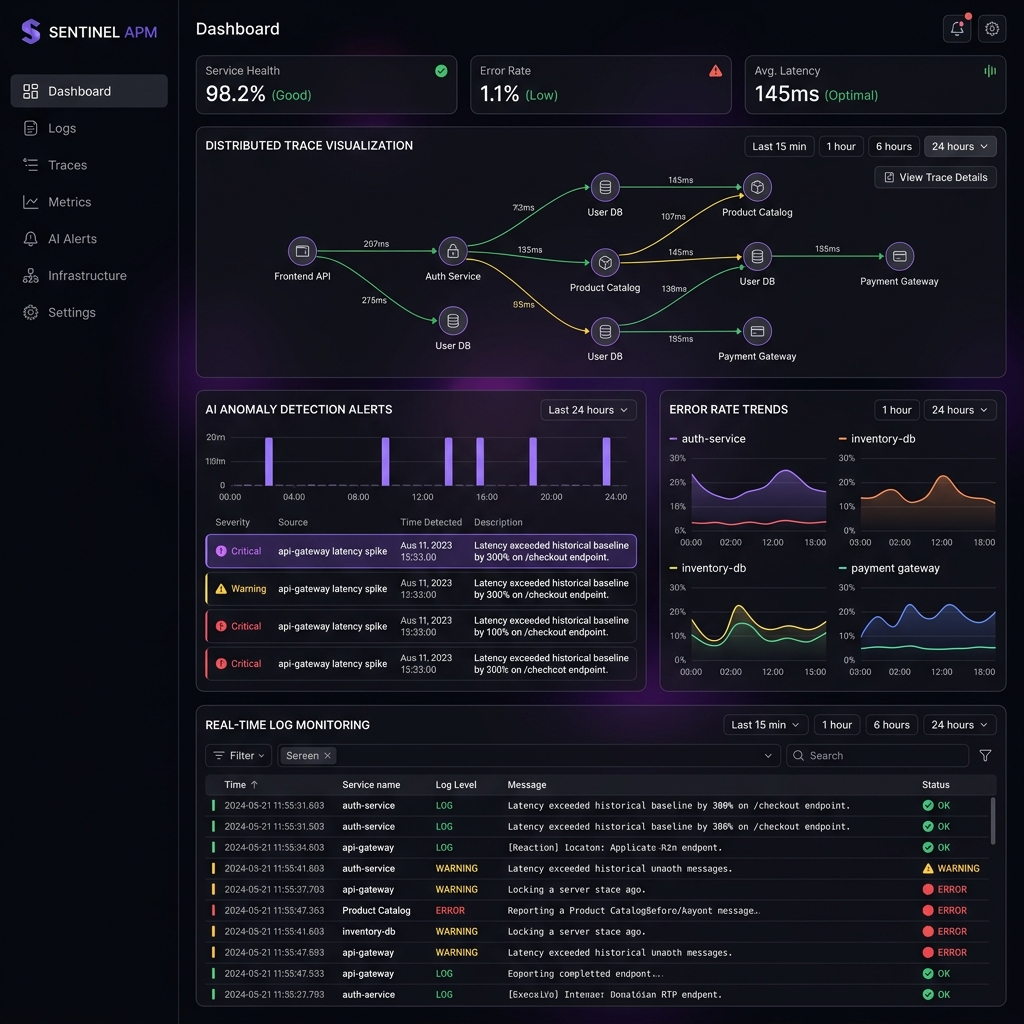Click the WARNING status triangle in log table
This screenshot has width=1024, height=1024.
[927, 869]
